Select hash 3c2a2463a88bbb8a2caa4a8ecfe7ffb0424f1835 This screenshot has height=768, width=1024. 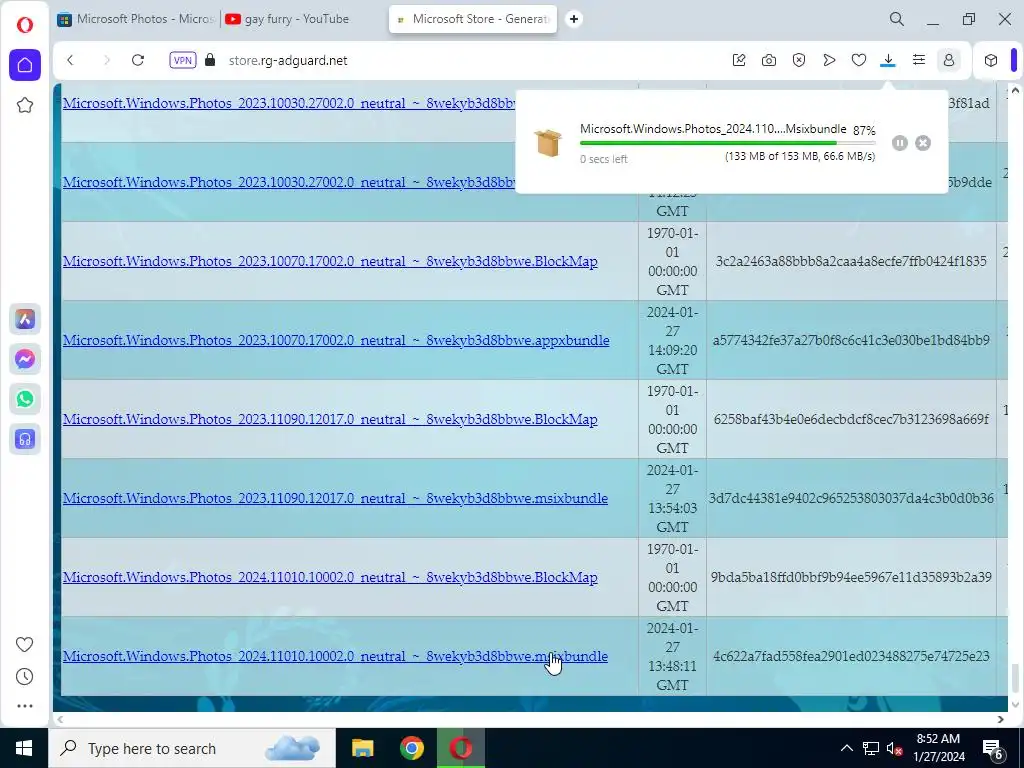[851, 261]
